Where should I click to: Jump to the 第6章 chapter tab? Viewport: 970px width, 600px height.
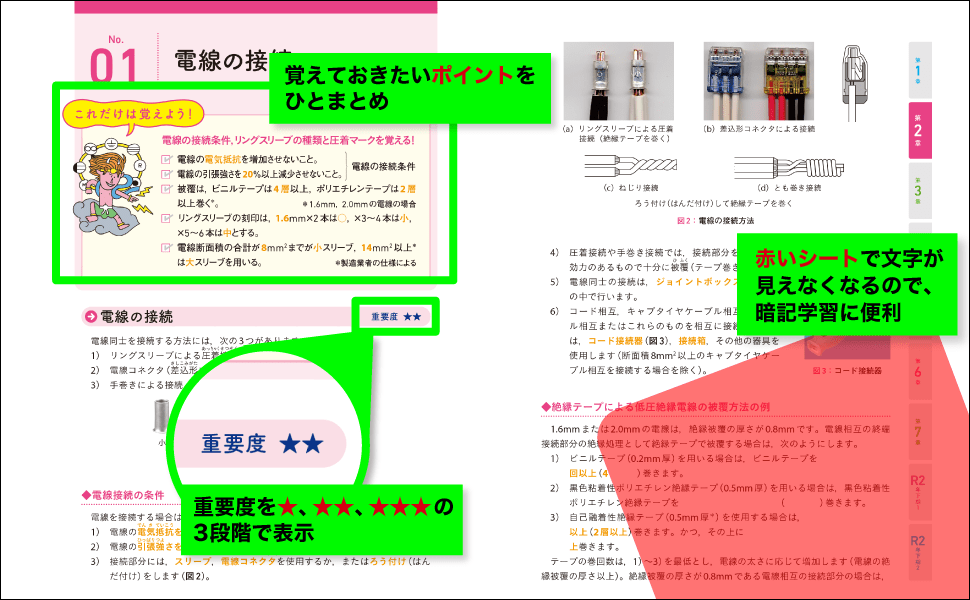(919, 371)
